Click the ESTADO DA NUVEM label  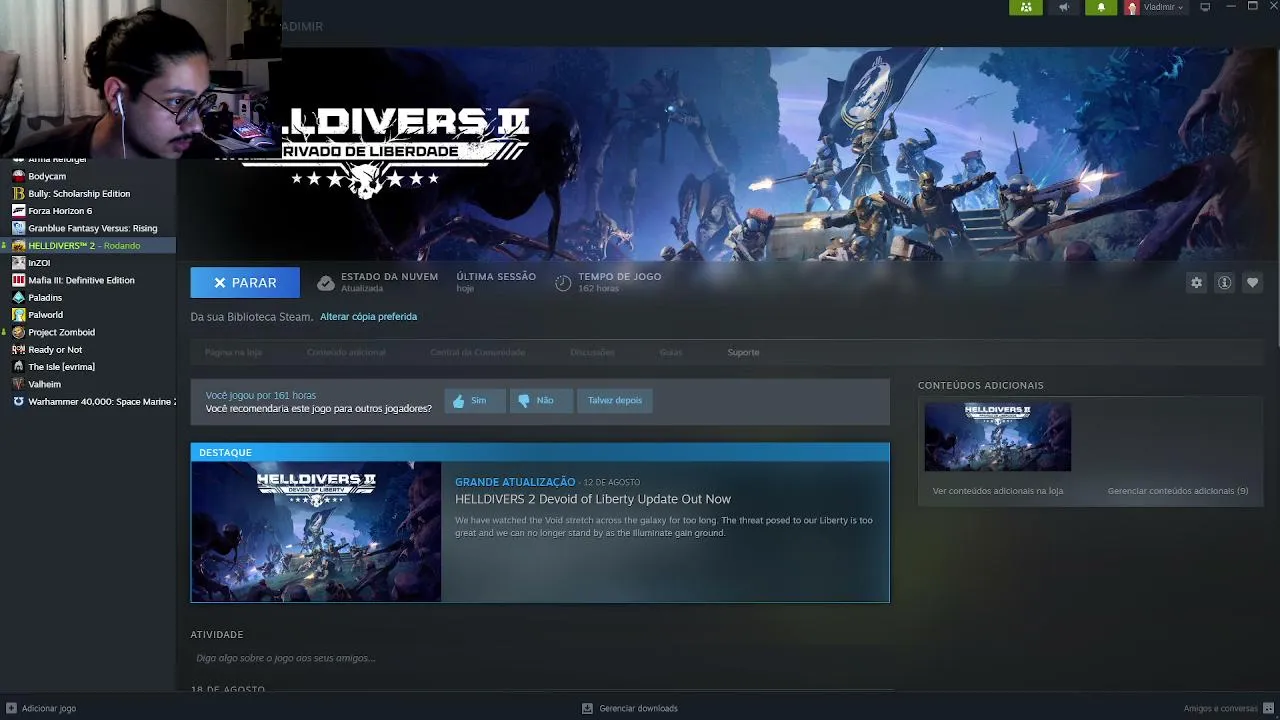tap(389, 277)
